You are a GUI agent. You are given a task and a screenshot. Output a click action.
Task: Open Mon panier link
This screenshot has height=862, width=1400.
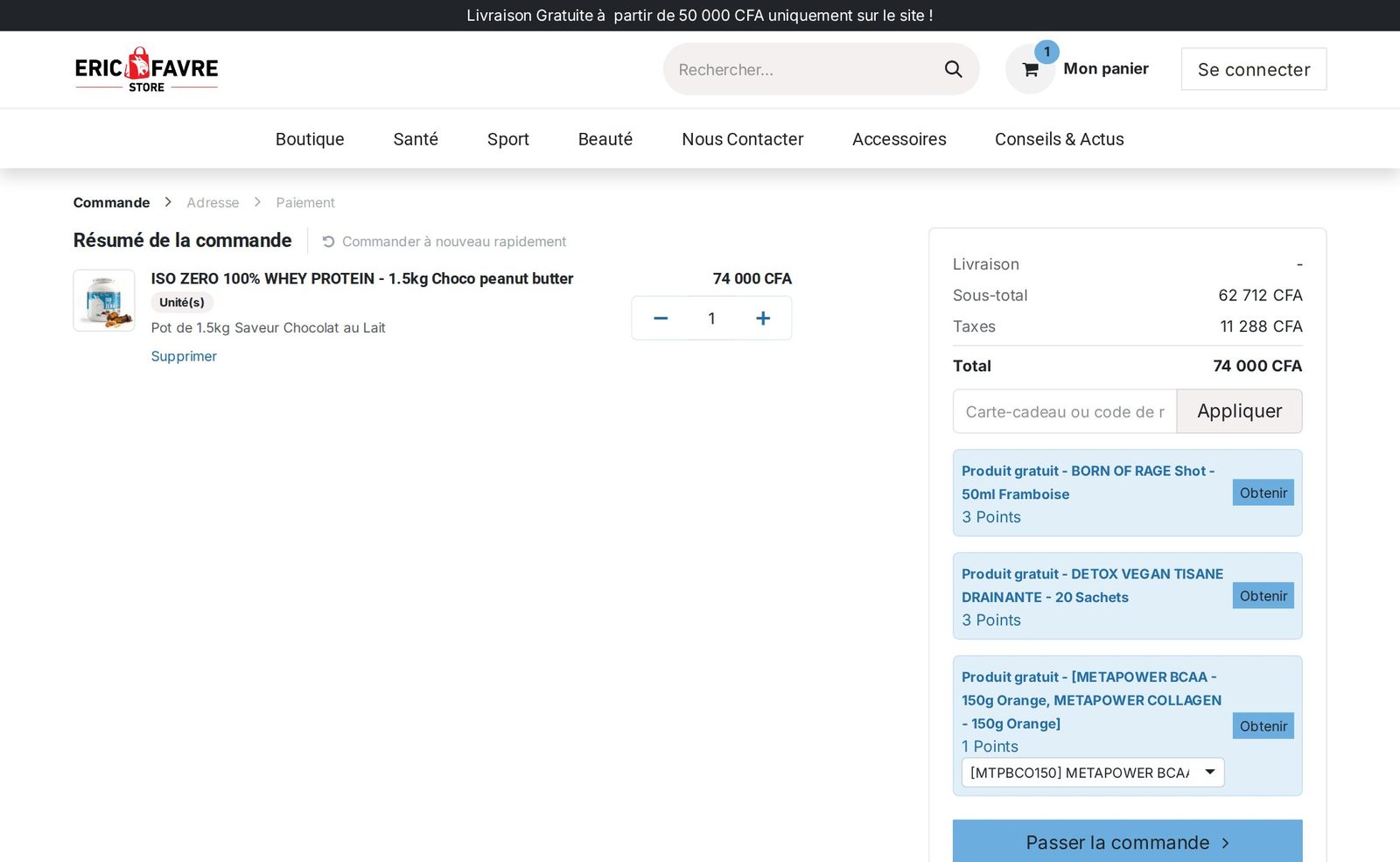tap(1106, 68)
